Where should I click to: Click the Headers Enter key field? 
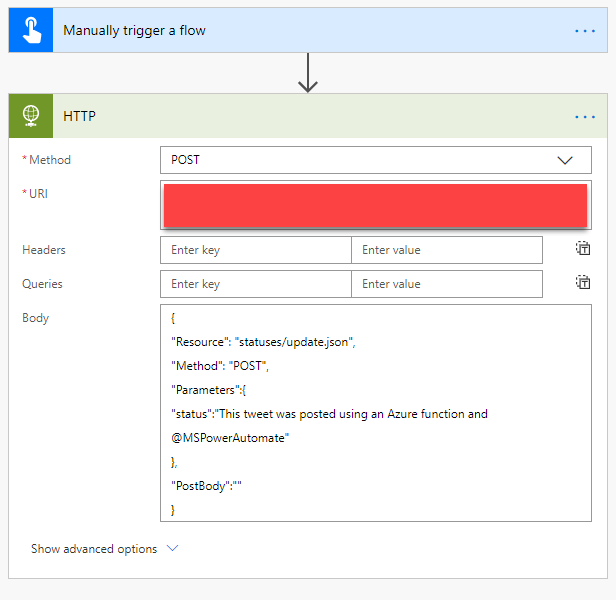coord(255,250)
